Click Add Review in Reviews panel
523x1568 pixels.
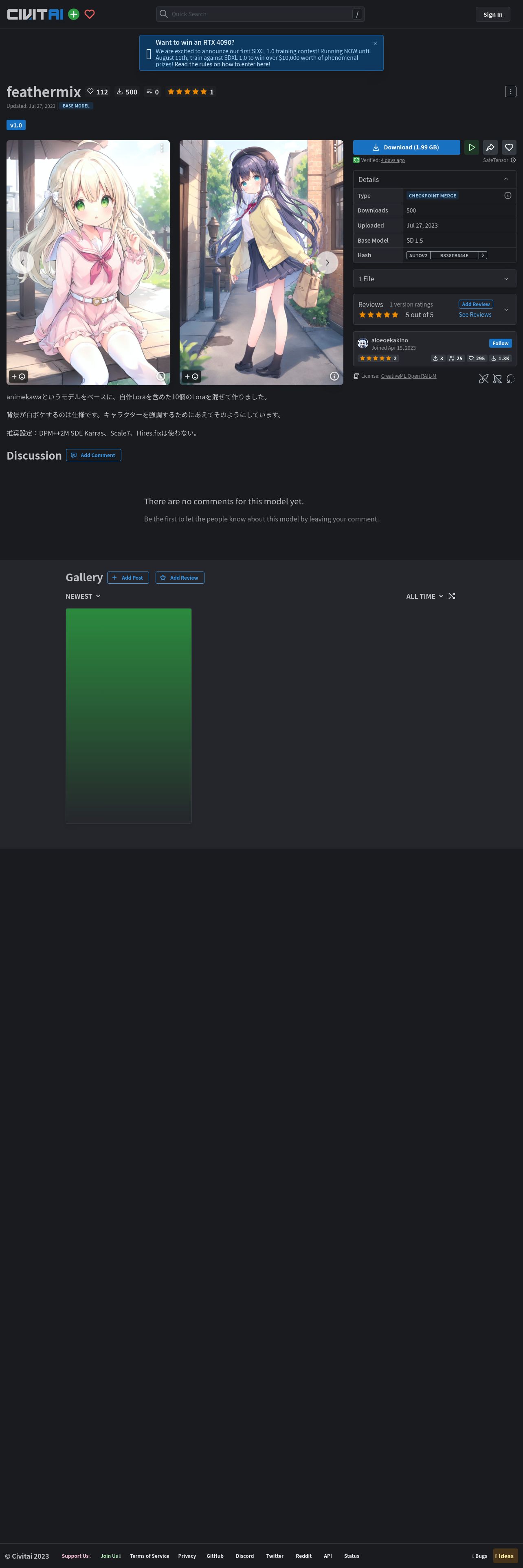pos(475,304)
